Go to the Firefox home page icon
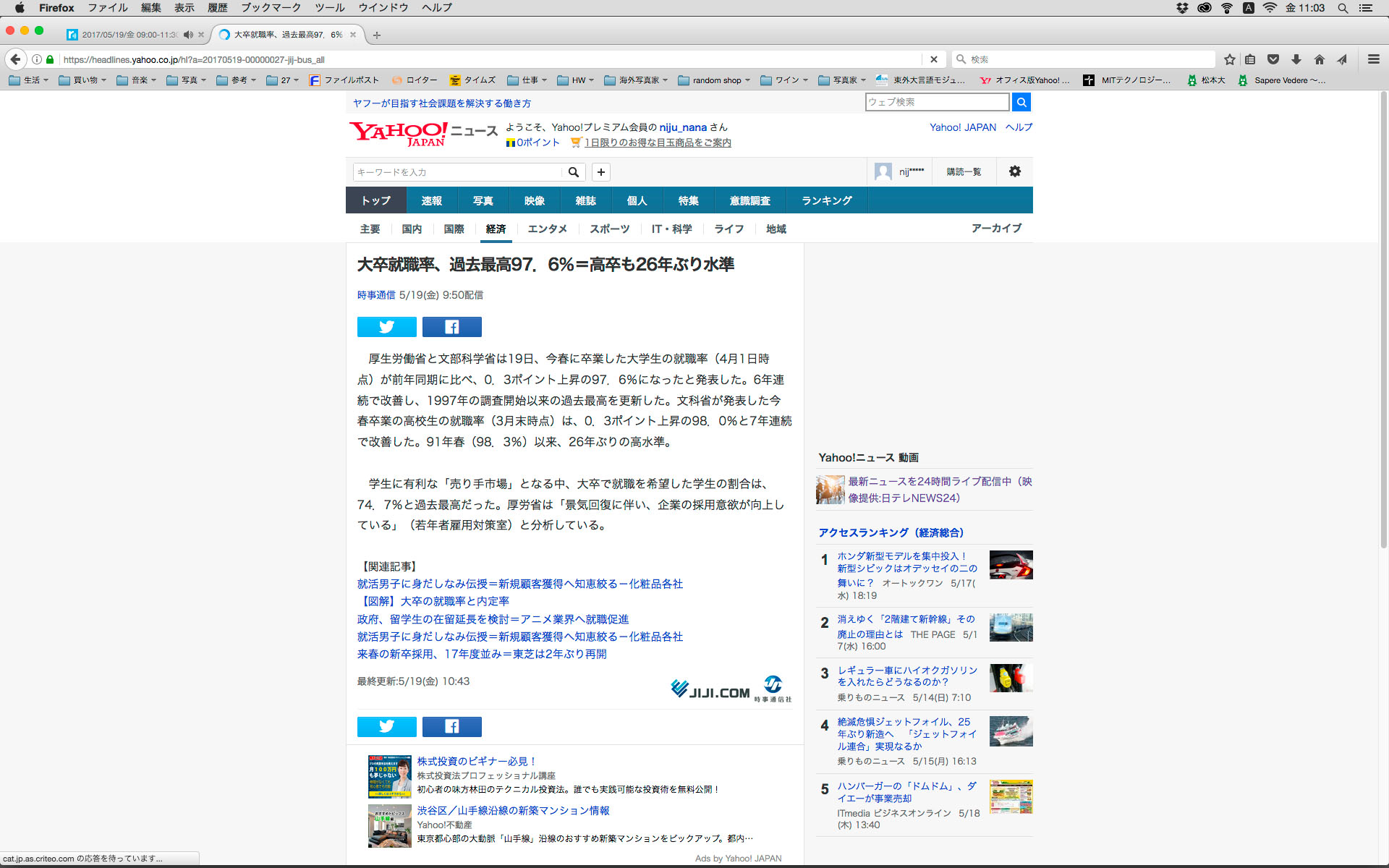Screen dimensions: 1389x868 [1319, 59]
